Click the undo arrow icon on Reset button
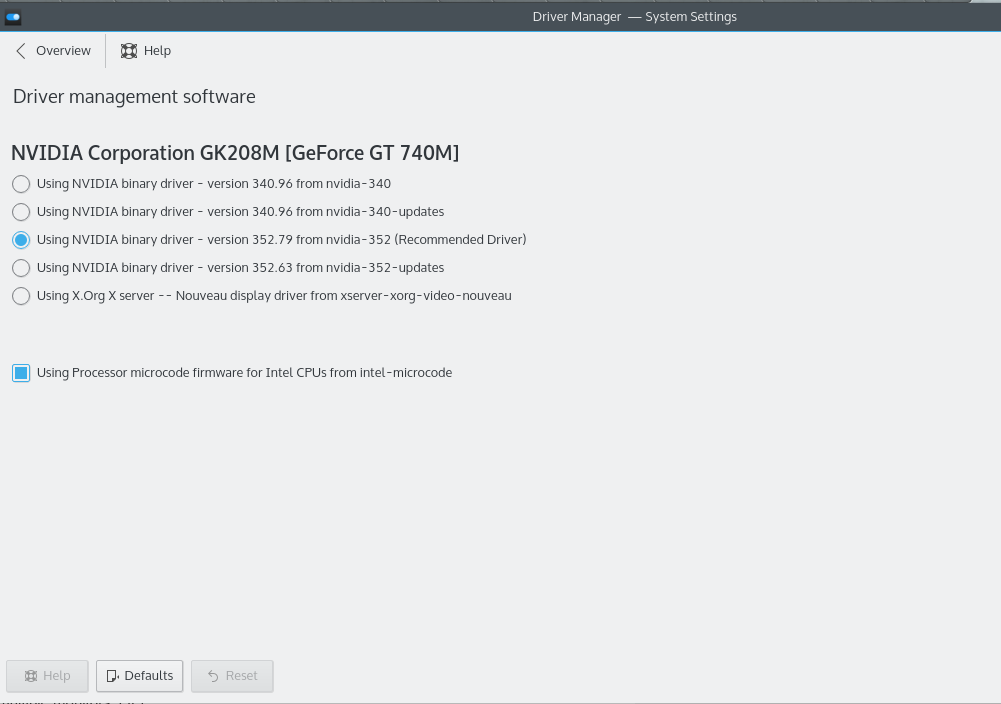Image resolution: width=1001 pixels, height=704 pixels. 213,676
